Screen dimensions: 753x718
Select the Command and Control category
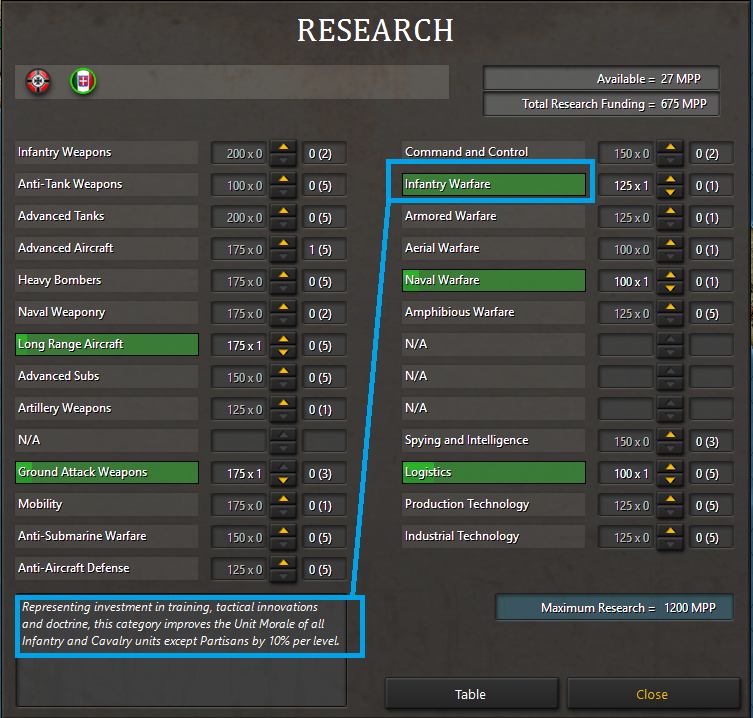[x=494, y=152]
